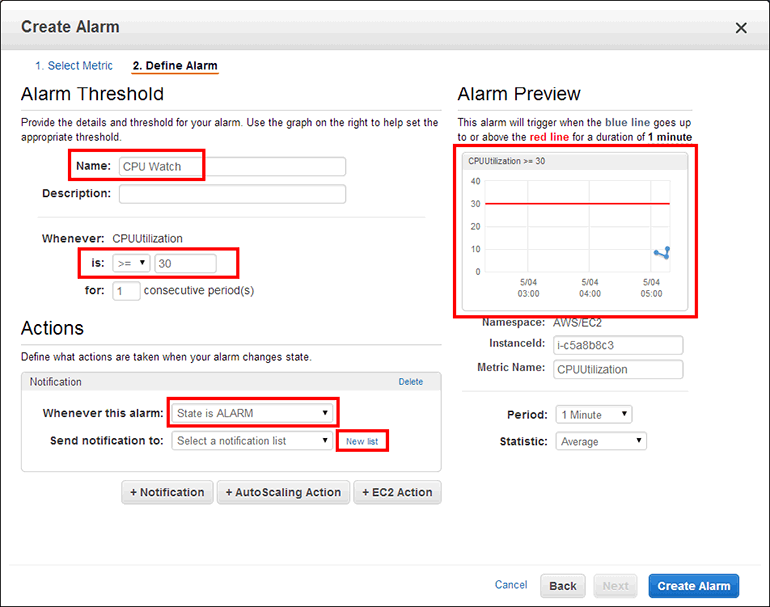The width and height of the screenshot is (770, 607).
Task: Add an AutoScaling Action
Action: click(x=283, y=492)
